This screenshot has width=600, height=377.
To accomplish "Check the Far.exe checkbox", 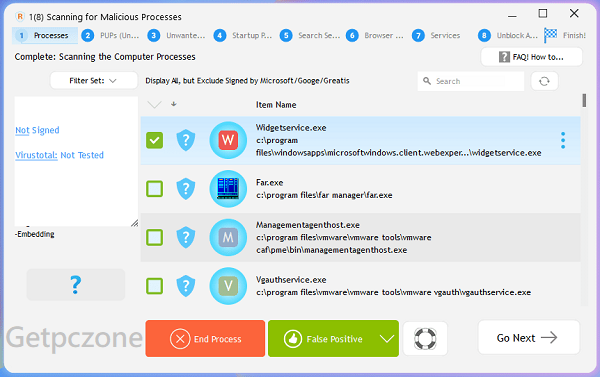I will pyautogui.click(x=155, y=189).
